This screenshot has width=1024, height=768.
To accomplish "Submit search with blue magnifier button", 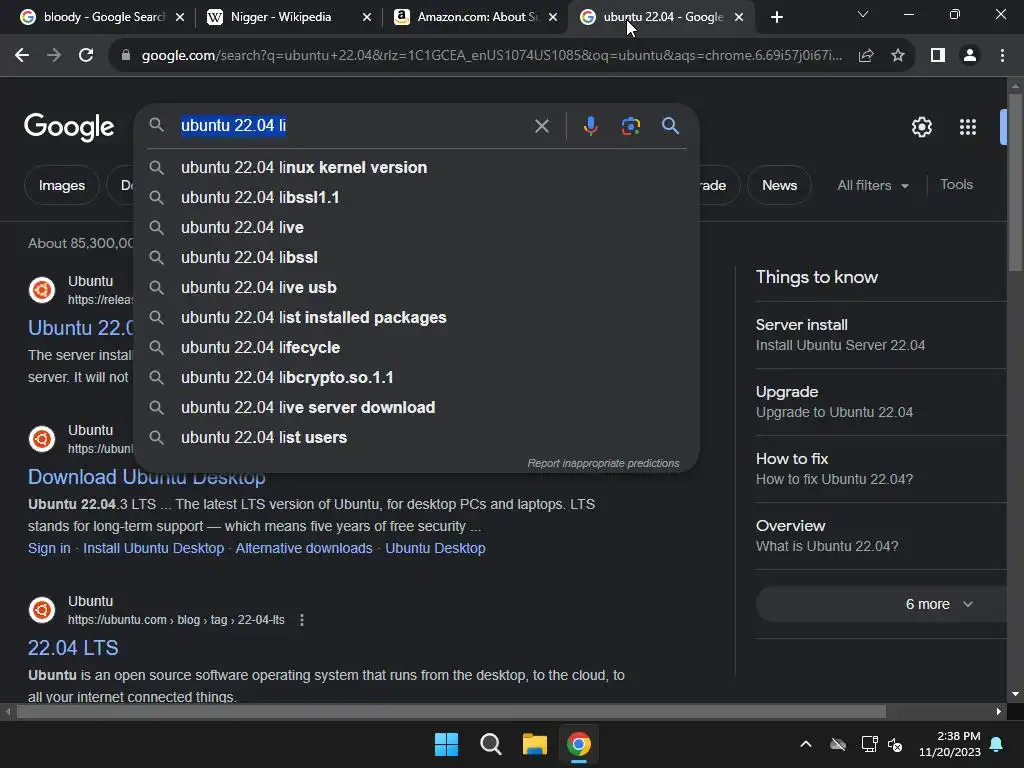I will [670, 125].
